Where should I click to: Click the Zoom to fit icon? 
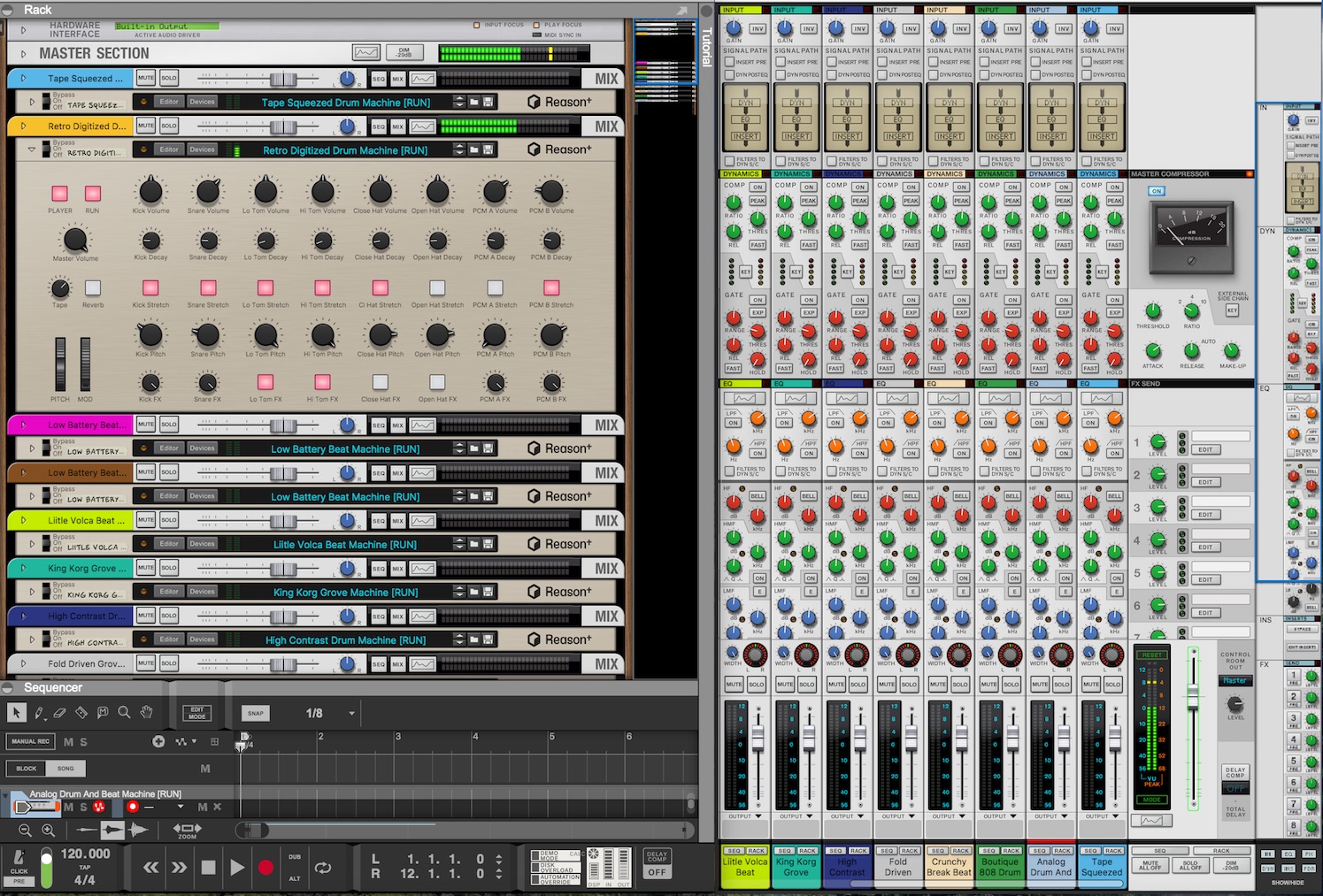[x=187, y=830]
